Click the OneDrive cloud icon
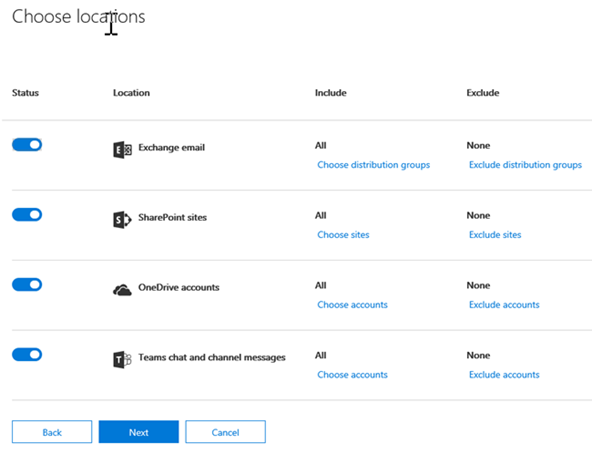The height and width of the screenshot is (454, 592). tap(122, 290)
